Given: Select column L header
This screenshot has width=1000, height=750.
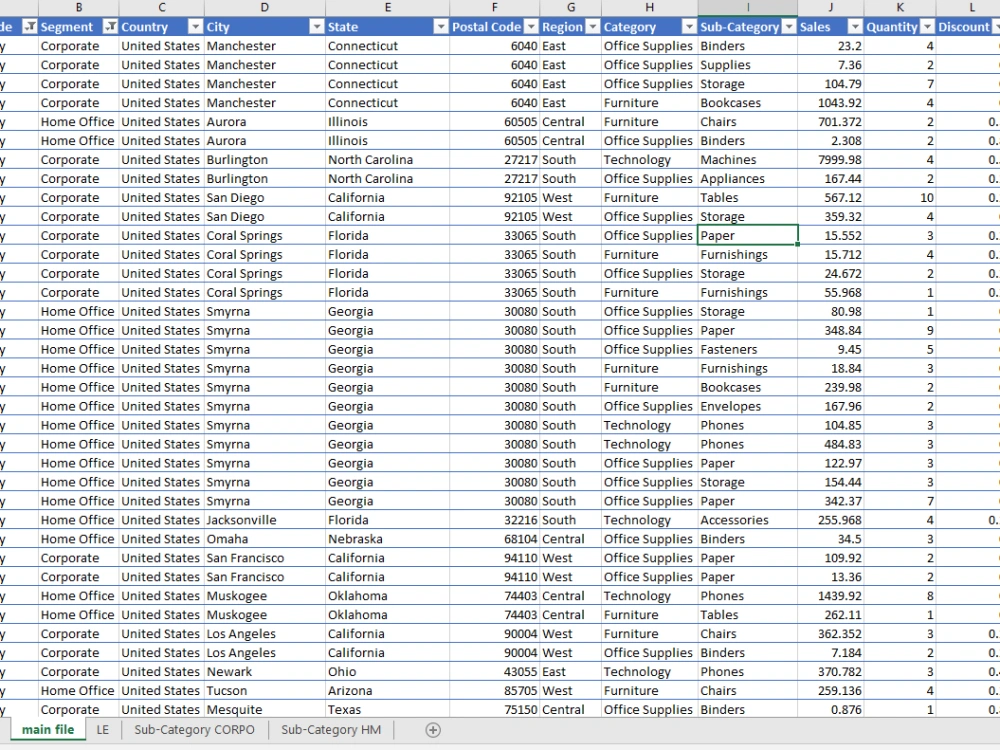Looking at the screenshot, I should pos(971,8).
